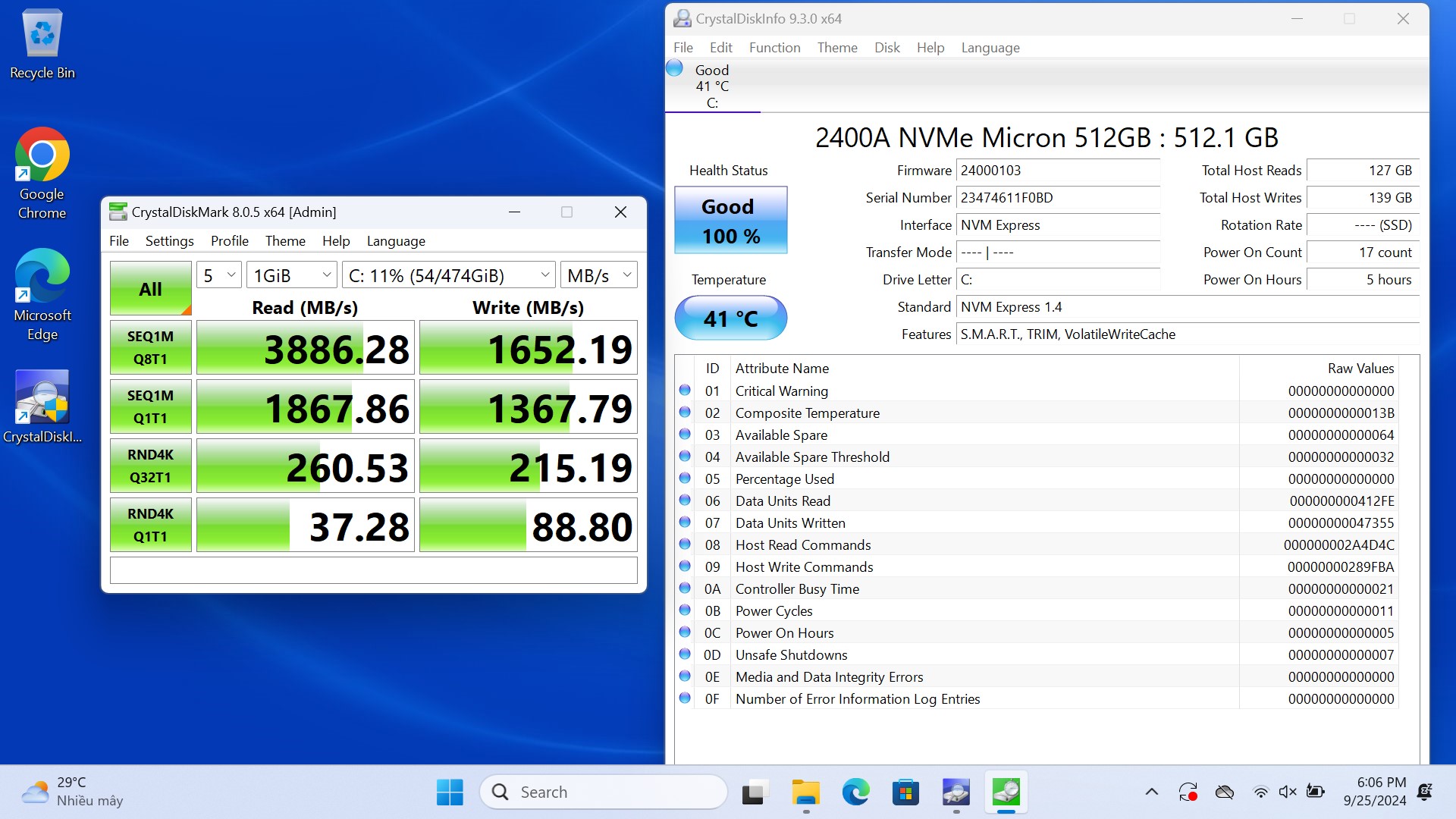This screenshot has height=819, width=1456.
Task: Open unit dropdown showing MB/s
Action: click(x=599, y=275)
